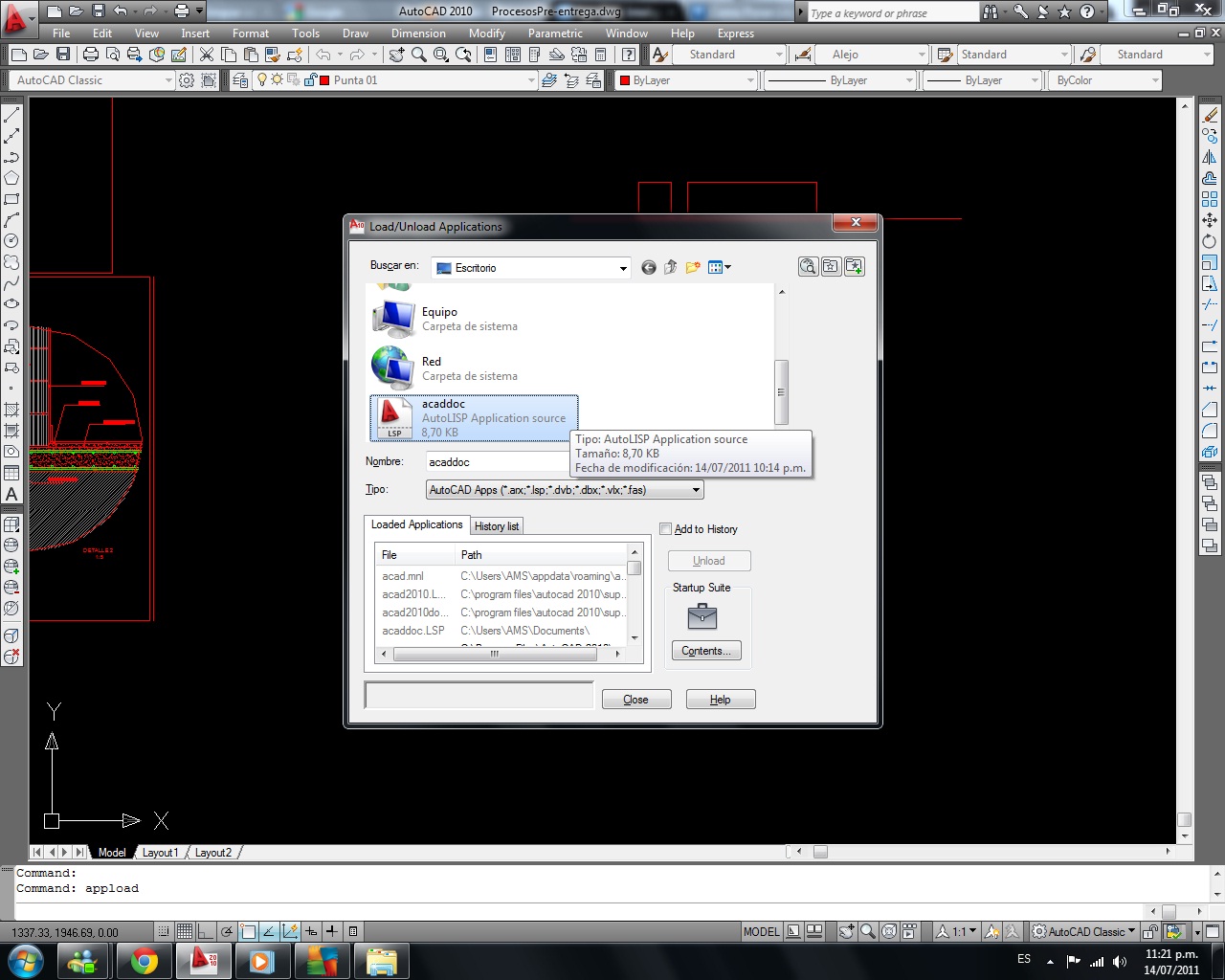
Task: Toggle Ortho Mode in status bar
Action: click(x=206, y=931)
